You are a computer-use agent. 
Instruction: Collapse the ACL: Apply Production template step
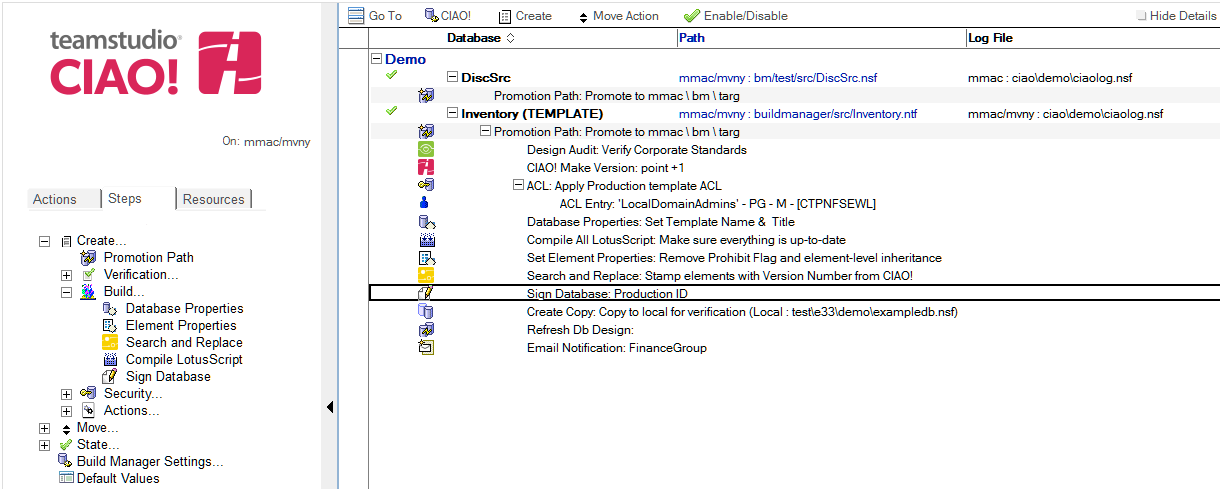point(518,186)
